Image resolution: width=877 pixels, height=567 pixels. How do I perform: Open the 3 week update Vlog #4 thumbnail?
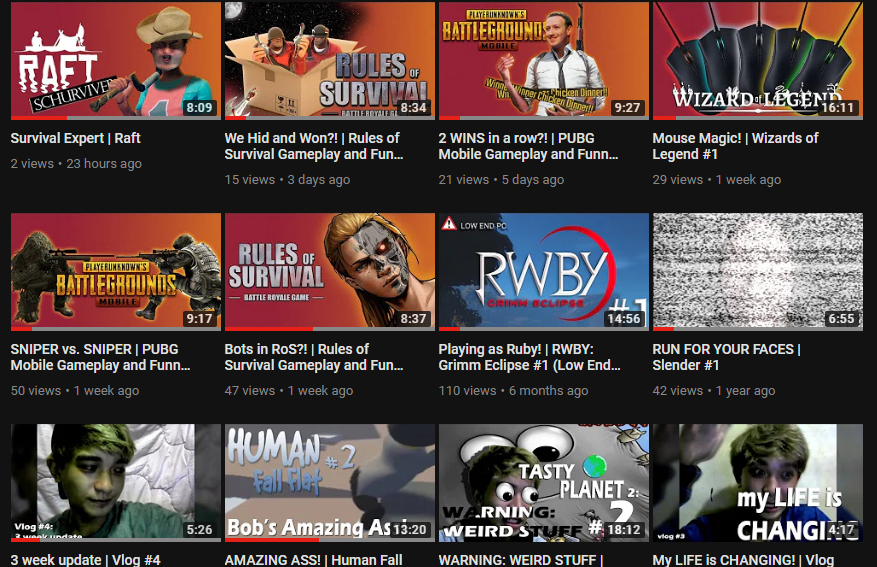[116, 483]
